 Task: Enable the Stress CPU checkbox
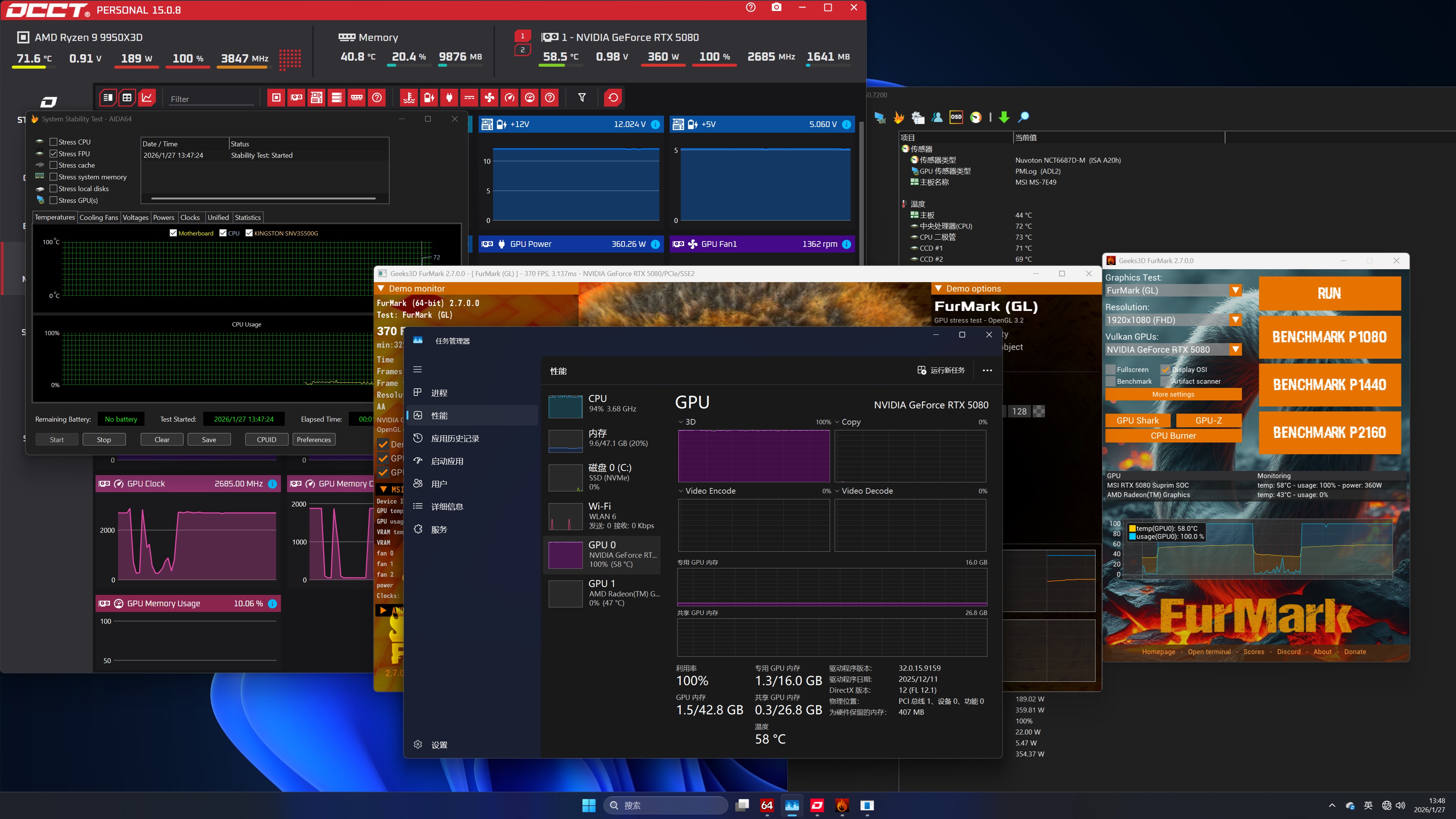coord(54,142)
